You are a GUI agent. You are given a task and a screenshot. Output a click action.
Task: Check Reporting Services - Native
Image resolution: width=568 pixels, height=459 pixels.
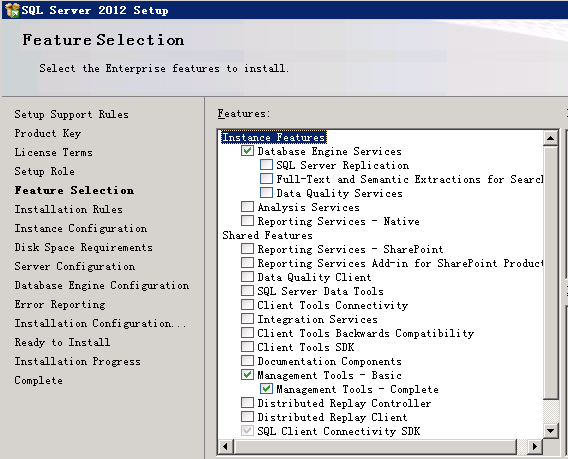coord(247,221)
